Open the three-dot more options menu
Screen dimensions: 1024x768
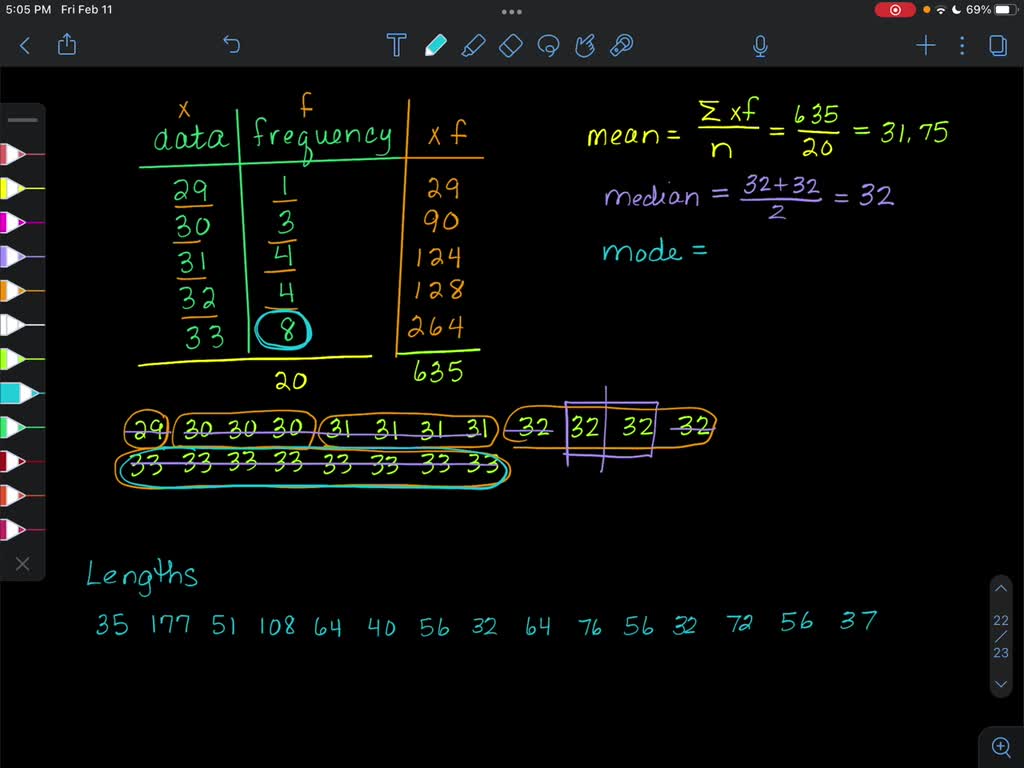tap(962, 45)
